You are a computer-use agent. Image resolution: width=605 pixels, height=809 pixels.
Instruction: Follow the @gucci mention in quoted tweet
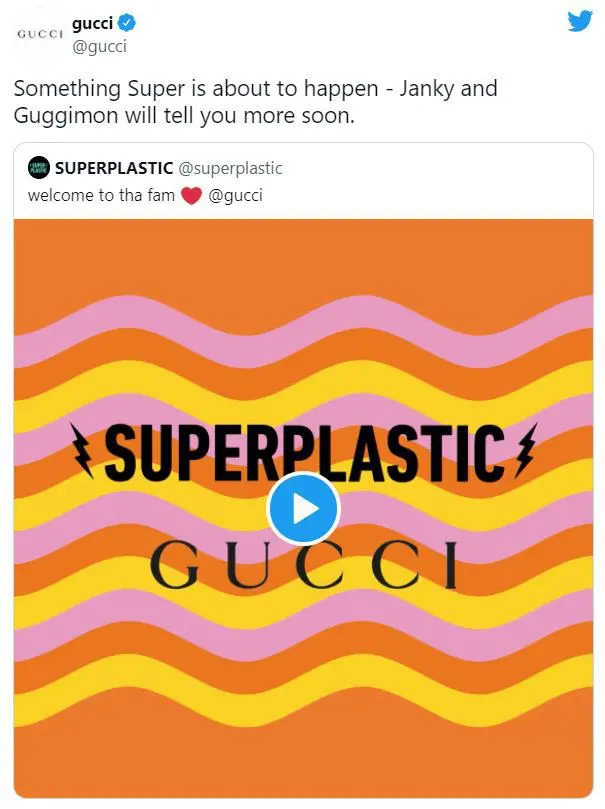tap(236, 196)
